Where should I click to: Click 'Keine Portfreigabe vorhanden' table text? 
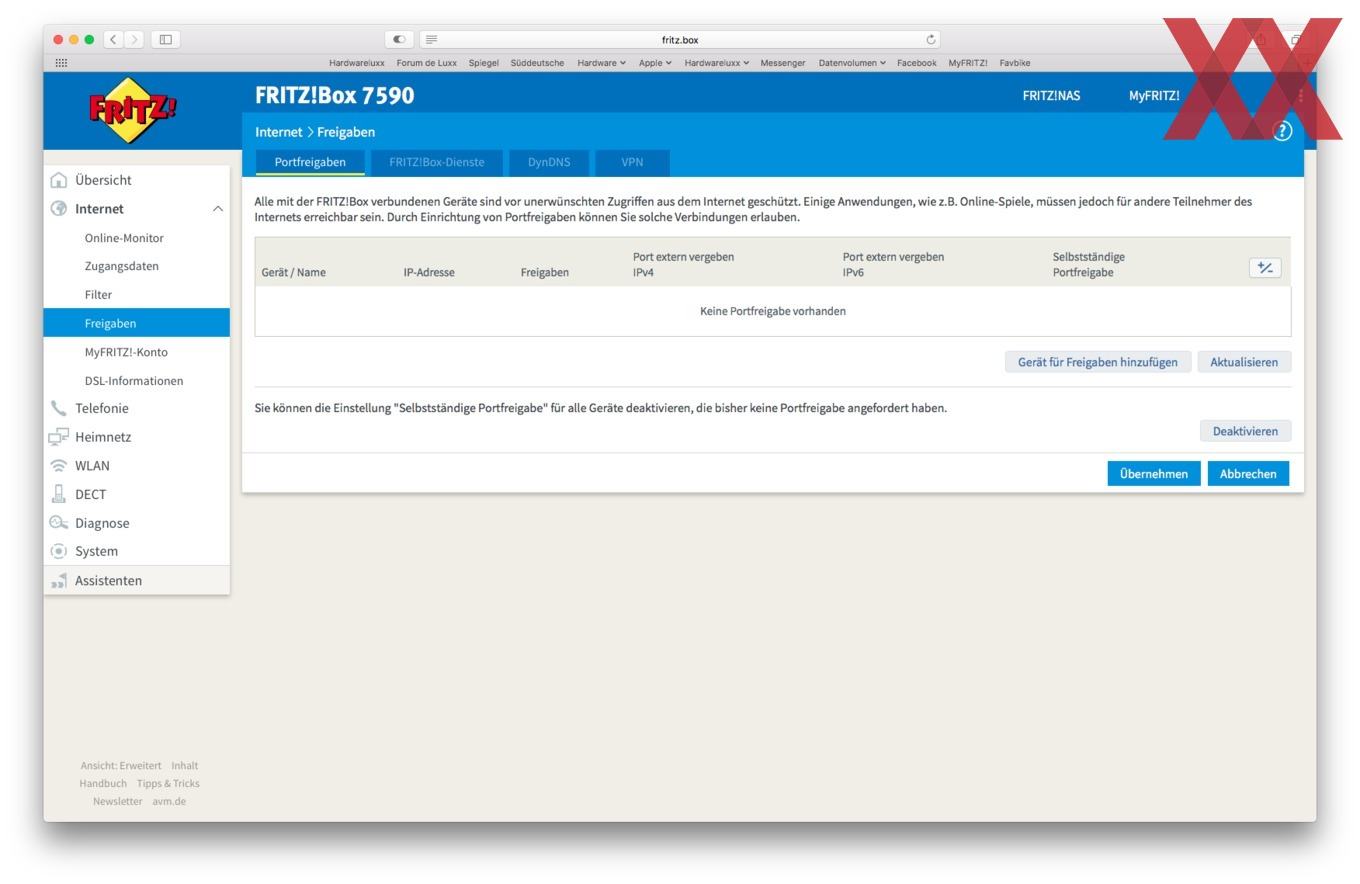(773, 311)
